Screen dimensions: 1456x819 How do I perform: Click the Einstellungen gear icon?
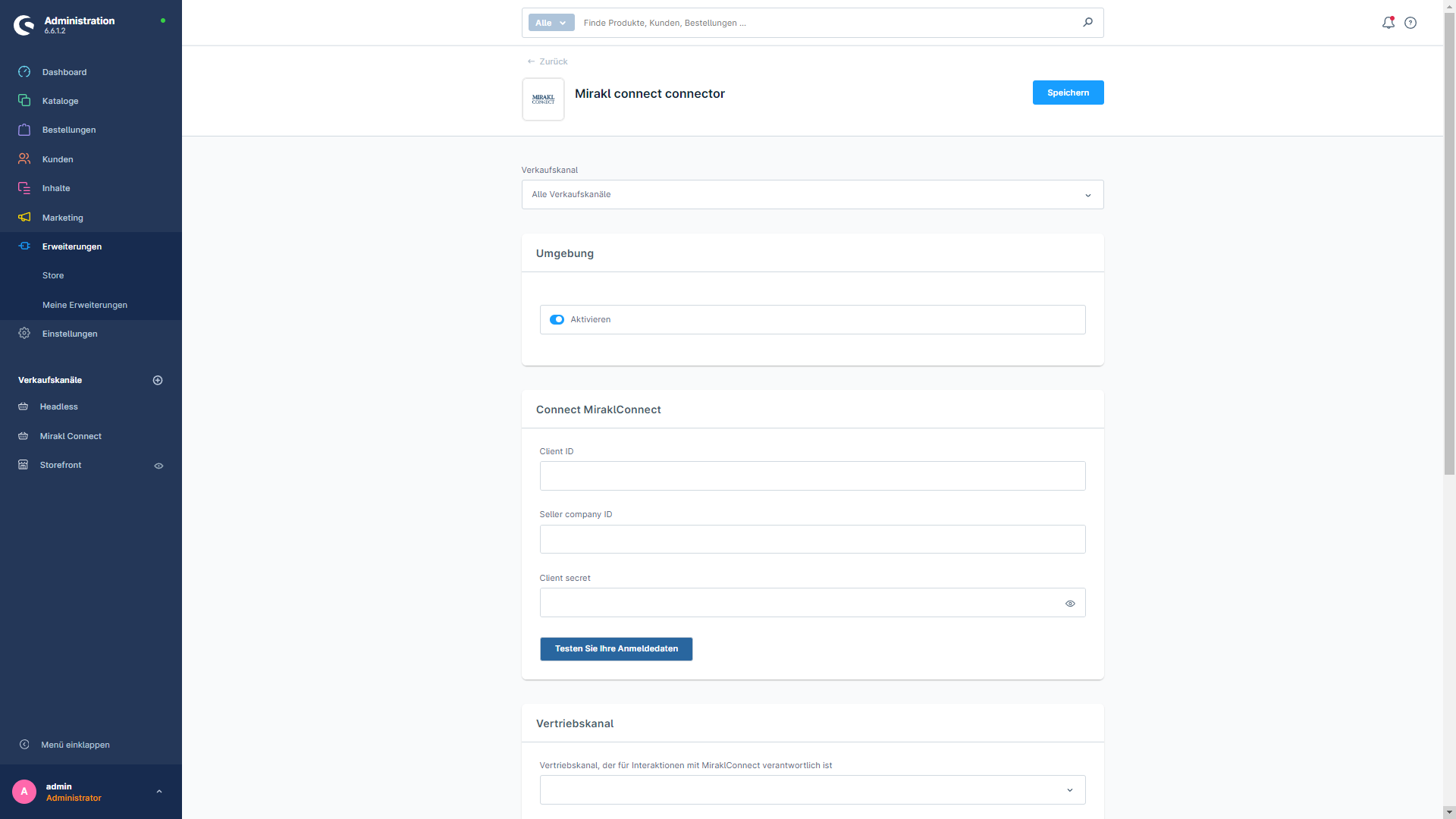point(24,333)
